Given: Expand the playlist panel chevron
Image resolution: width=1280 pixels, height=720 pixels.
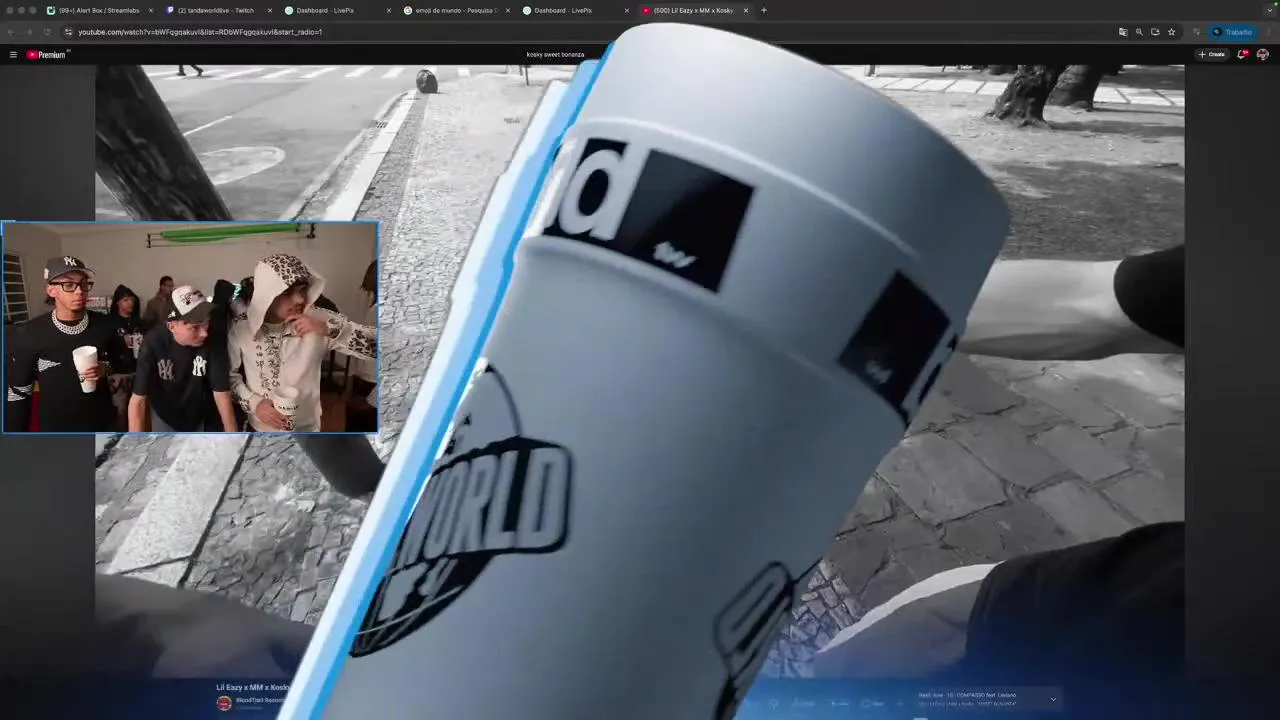Looking at the screenshot, I should tap(1053, 699).
